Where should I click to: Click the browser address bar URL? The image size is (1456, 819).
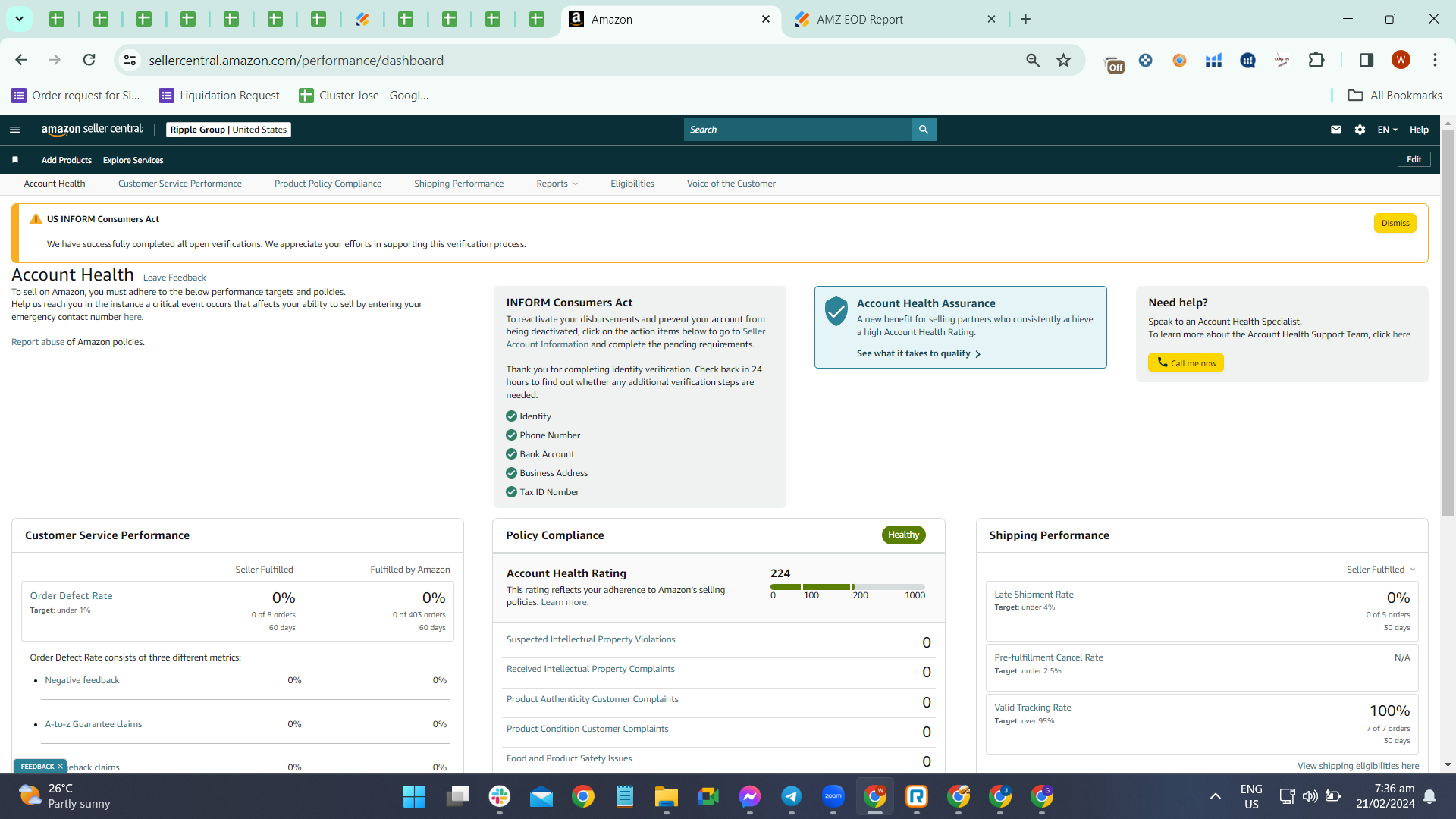pyautogui.click(x=296, y=60)
